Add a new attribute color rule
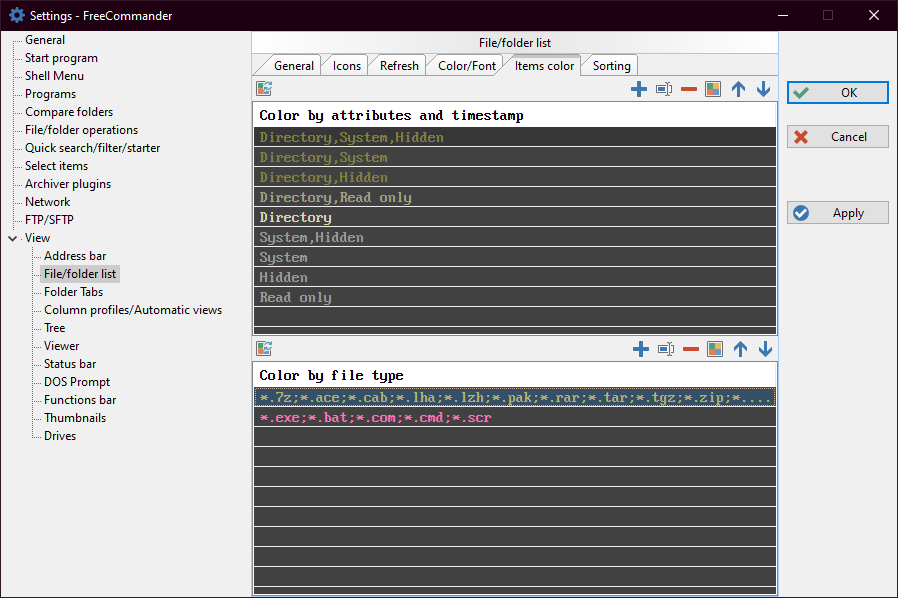 pos(639,89)
